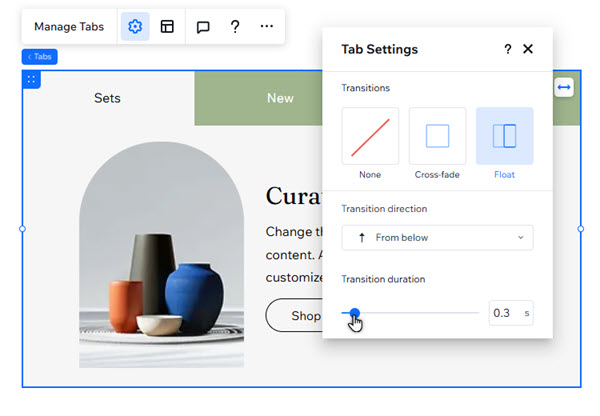Close the Tab Settings panel

click(x=528, y=49)
